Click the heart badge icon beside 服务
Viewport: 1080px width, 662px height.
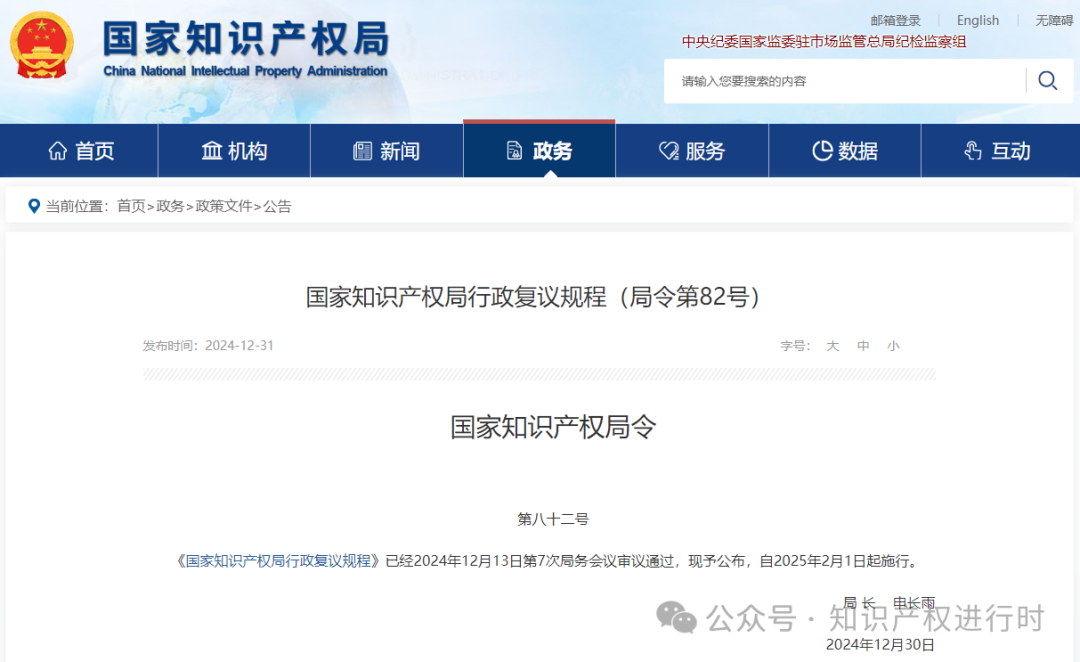(x=668, y=150)
